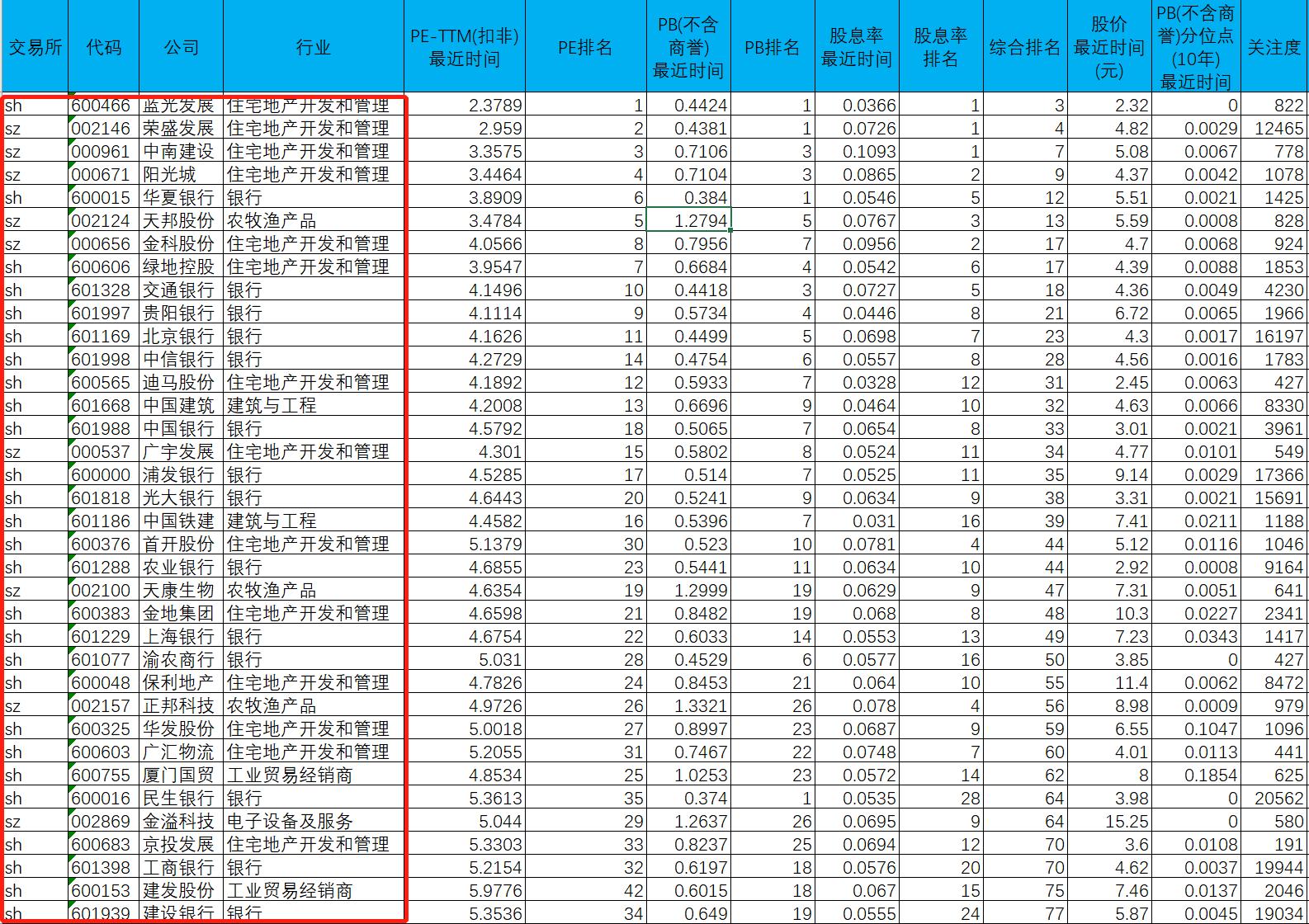This screenshot has height=924, width=1309.
Task: Select the 股息率 最近时间 header
Action: pos(857,47)
